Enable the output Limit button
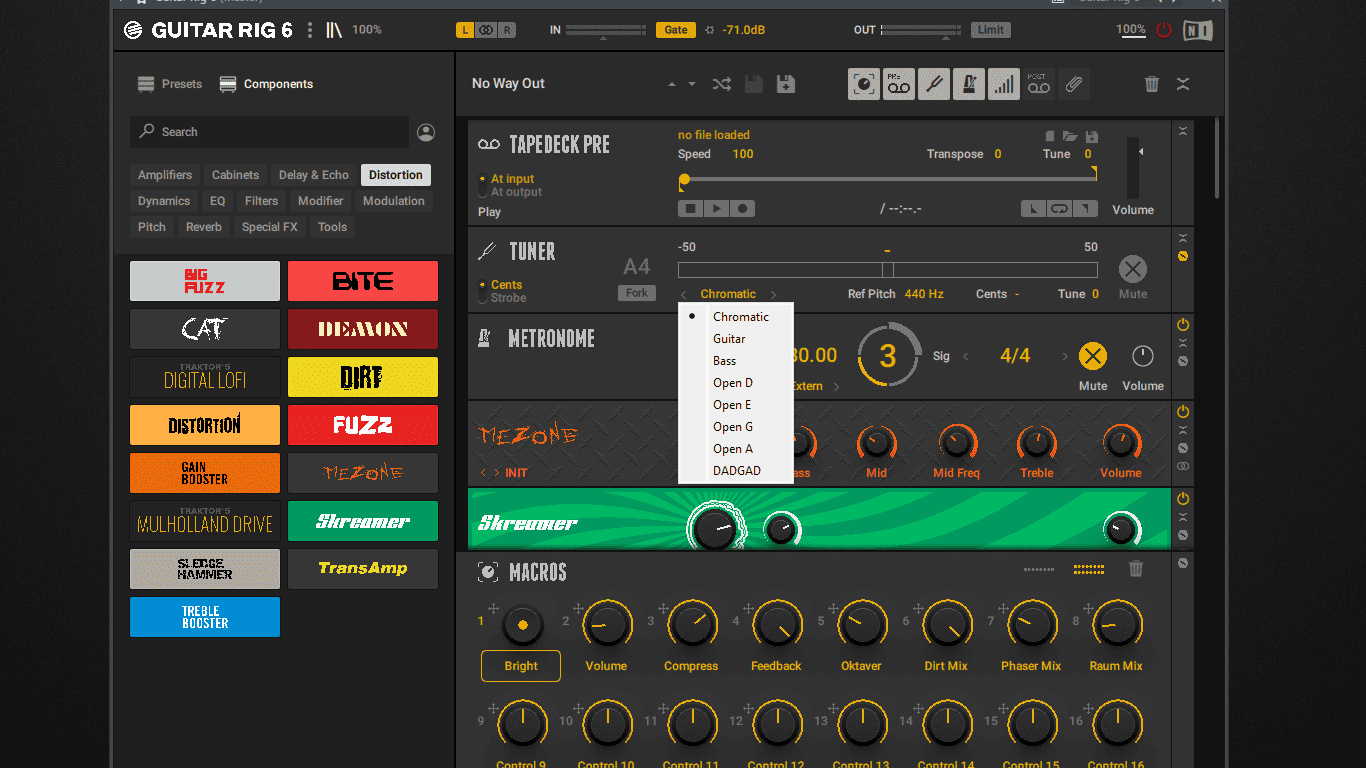Screen dimensions: 1366x768 click(991, 30)
